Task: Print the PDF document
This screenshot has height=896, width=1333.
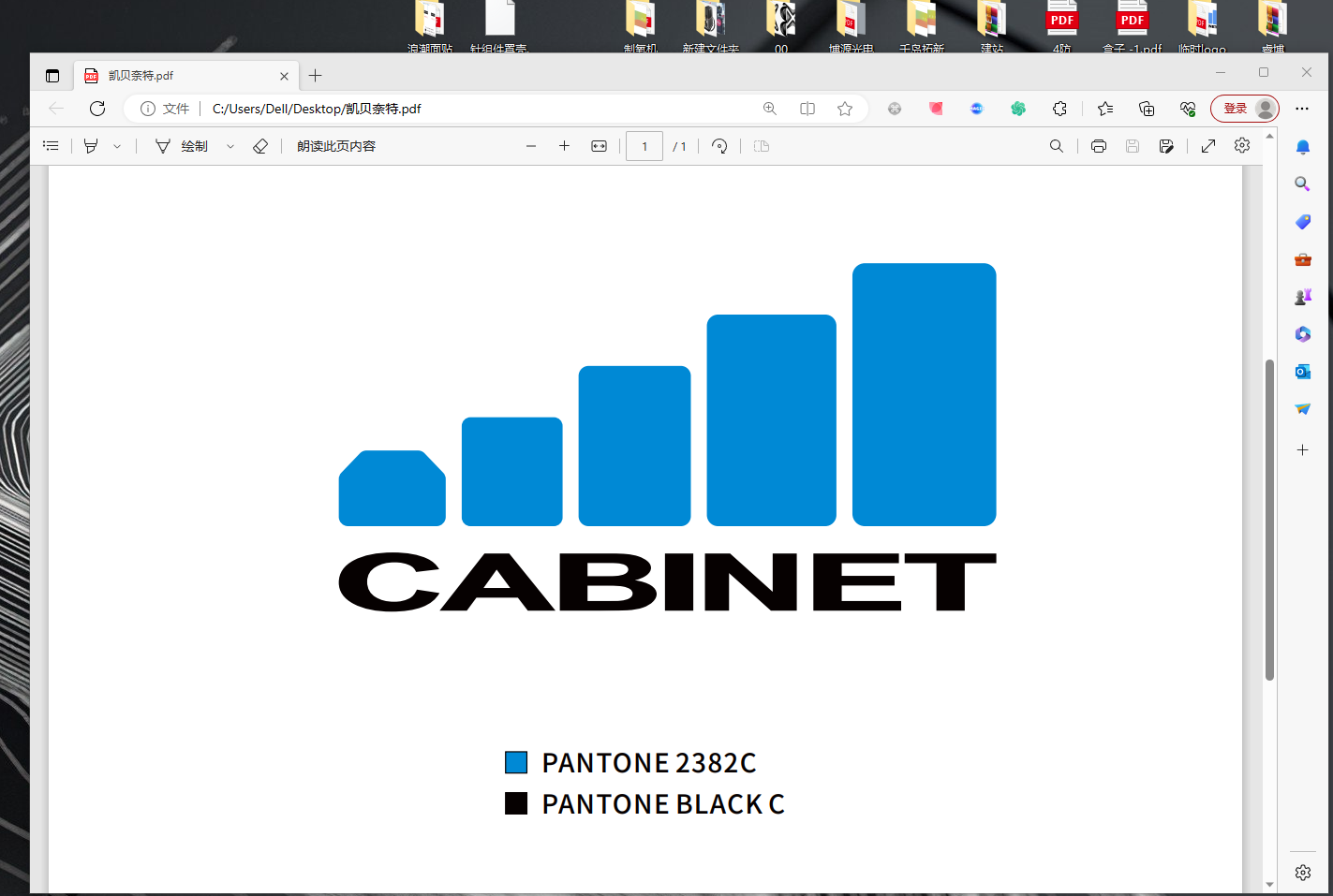Action: coord(1099,146)
